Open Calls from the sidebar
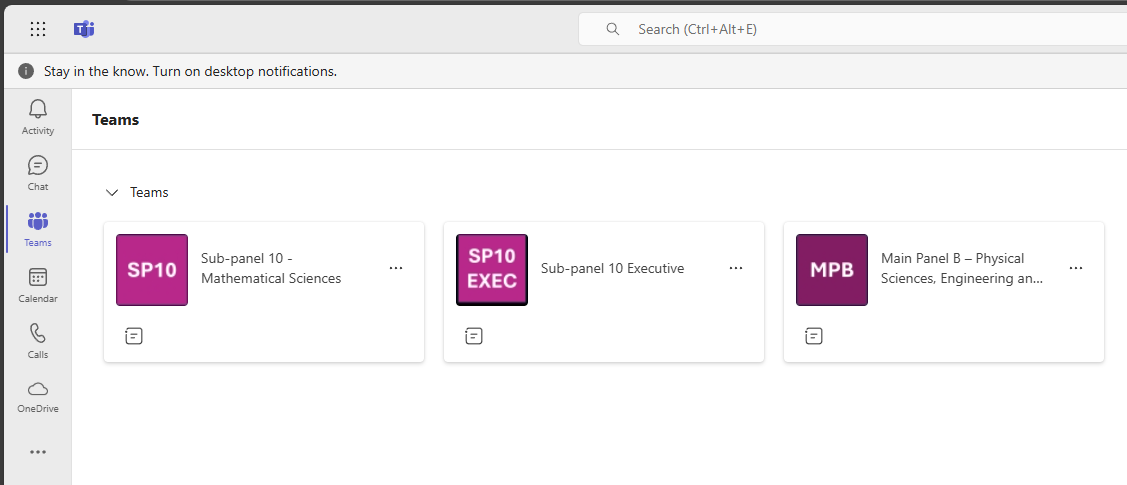 tap(38, 341)
